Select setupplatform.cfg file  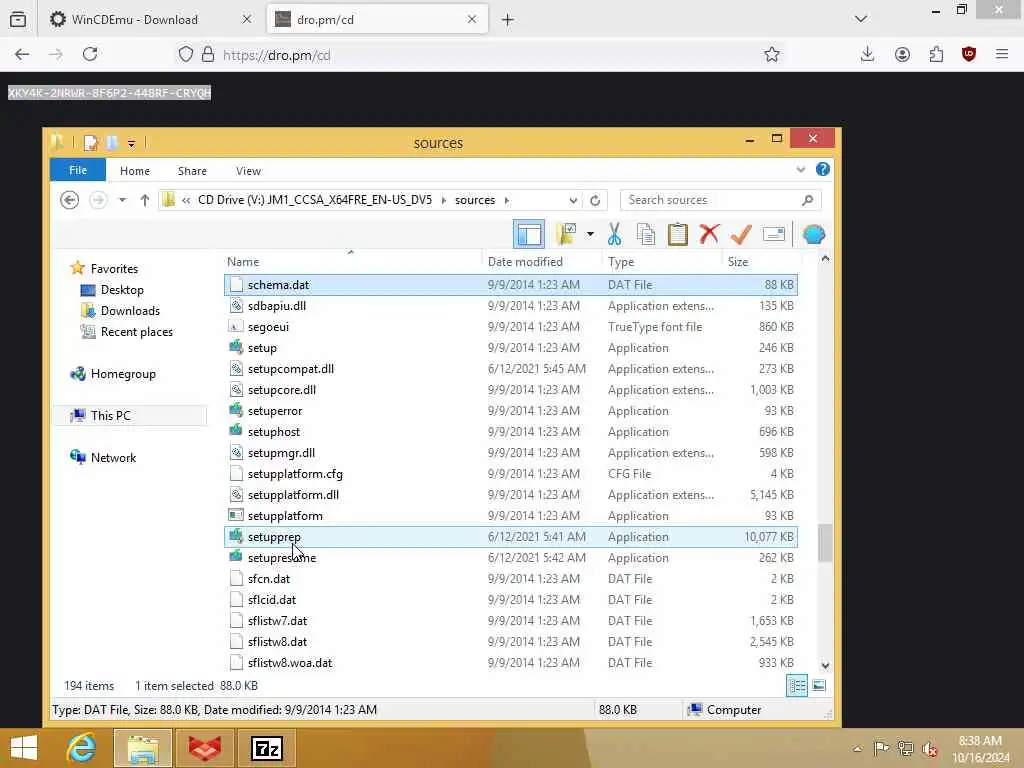[511, 474]
